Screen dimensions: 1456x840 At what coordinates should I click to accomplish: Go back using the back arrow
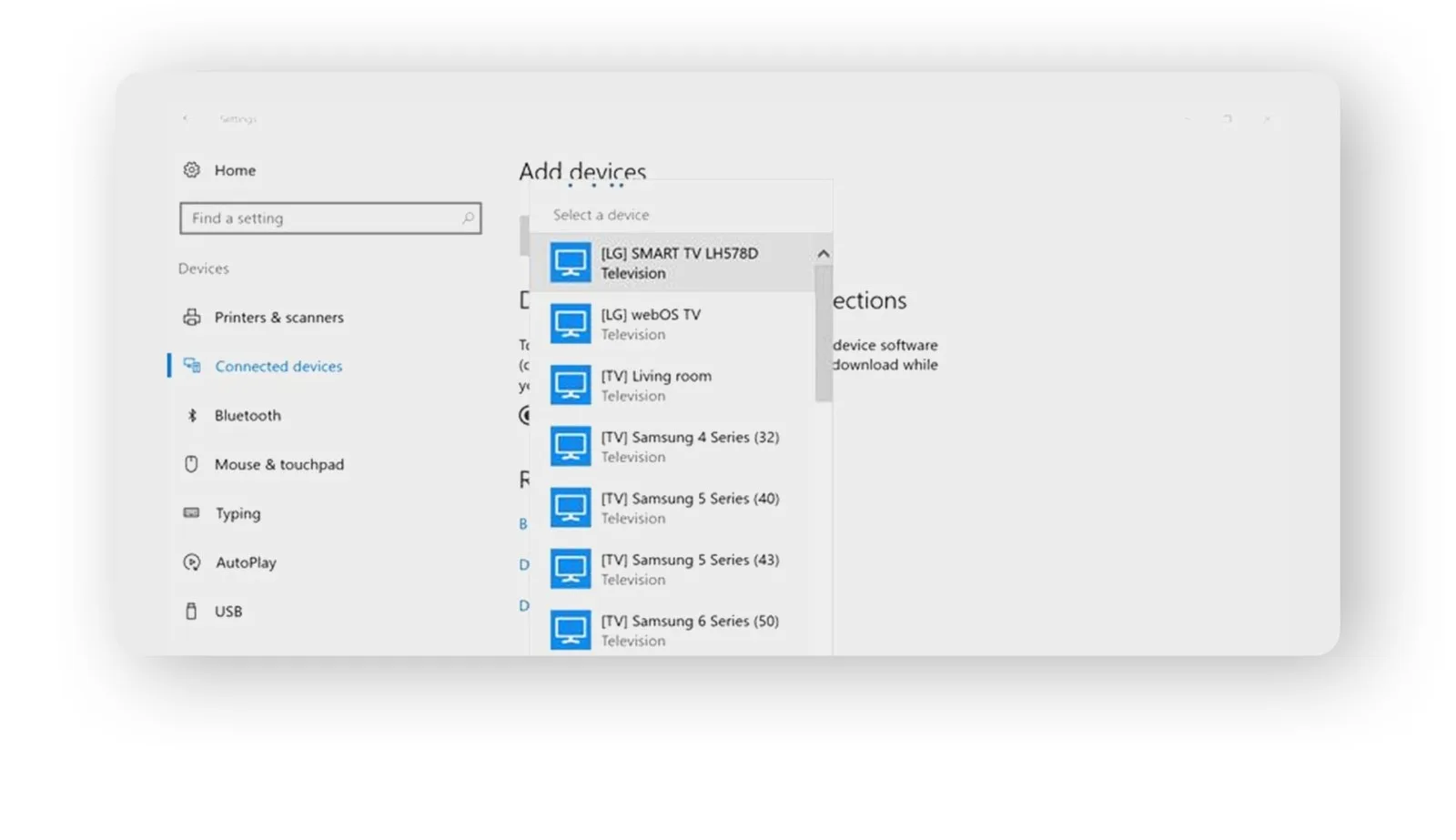click(x=186, y=118)
